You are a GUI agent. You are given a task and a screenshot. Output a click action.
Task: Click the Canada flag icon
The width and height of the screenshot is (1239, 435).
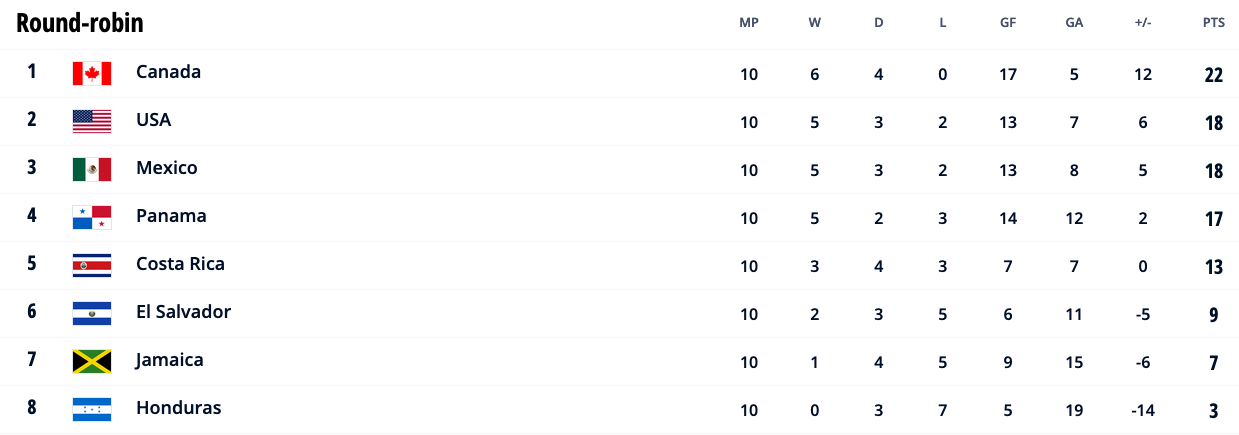click(92, 73)
